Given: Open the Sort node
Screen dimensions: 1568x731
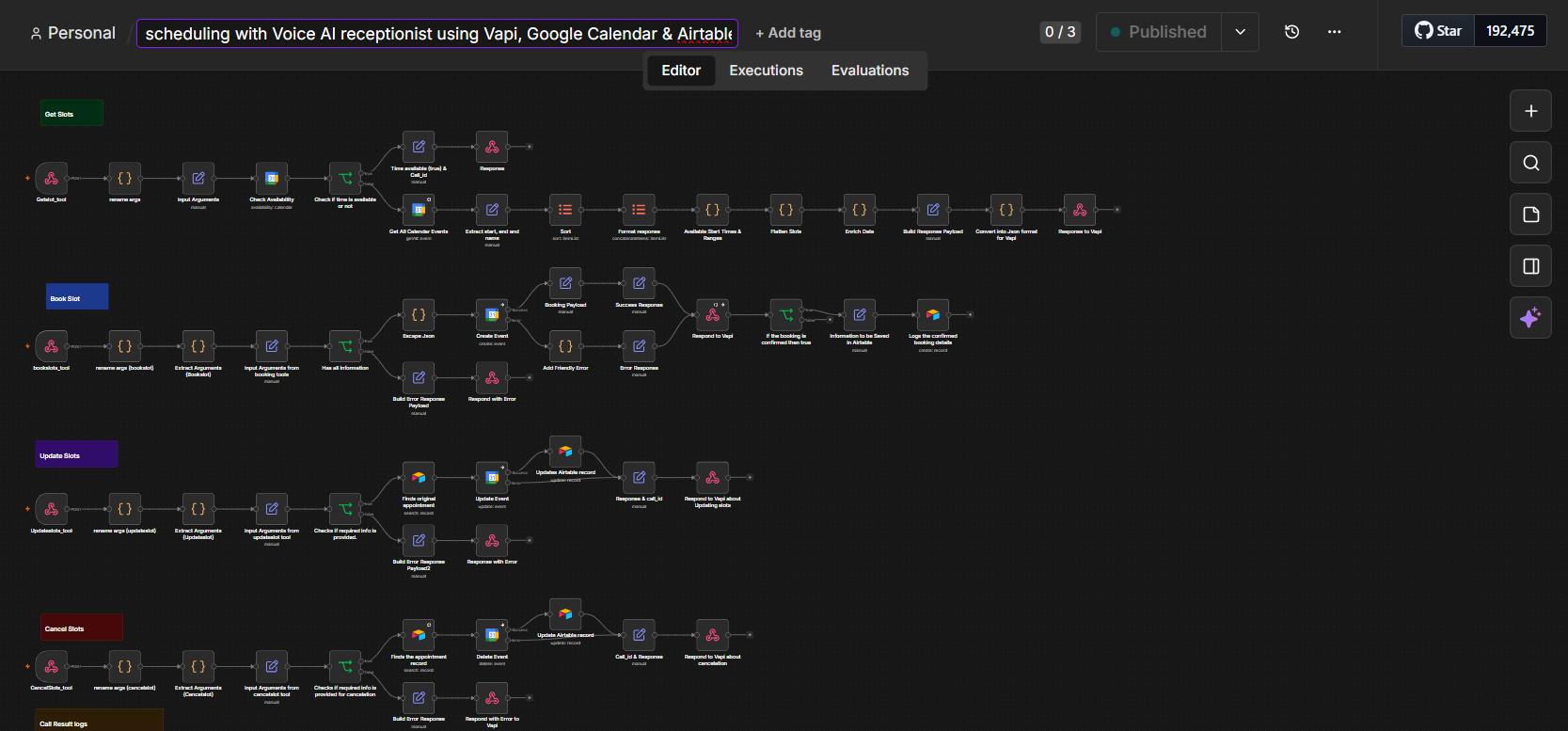Looking at the screenshot, I should (x=565, y=210).
